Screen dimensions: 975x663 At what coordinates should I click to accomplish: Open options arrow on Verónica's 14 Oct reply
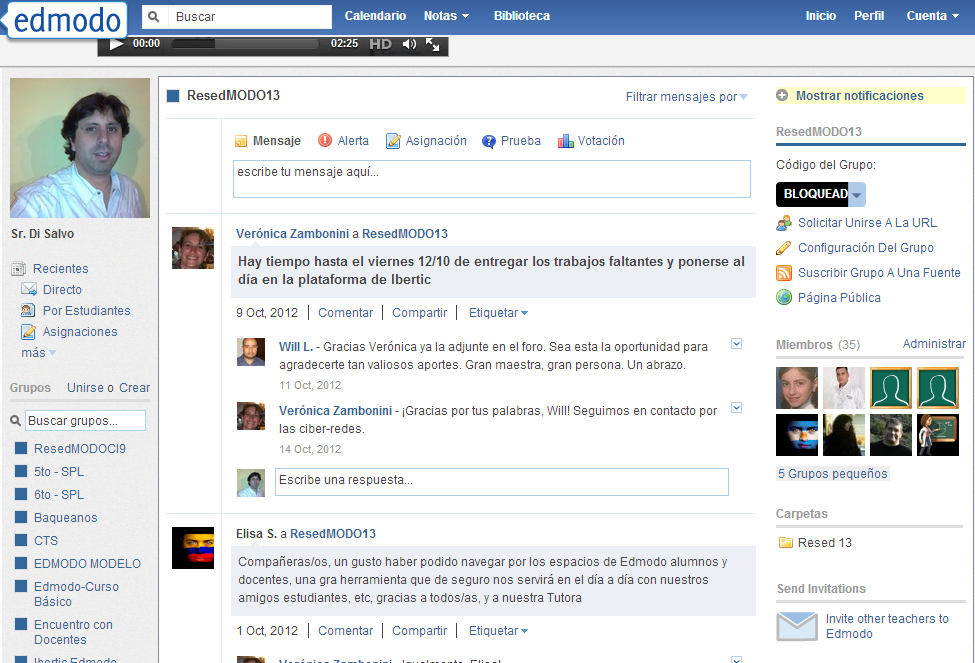736,408
